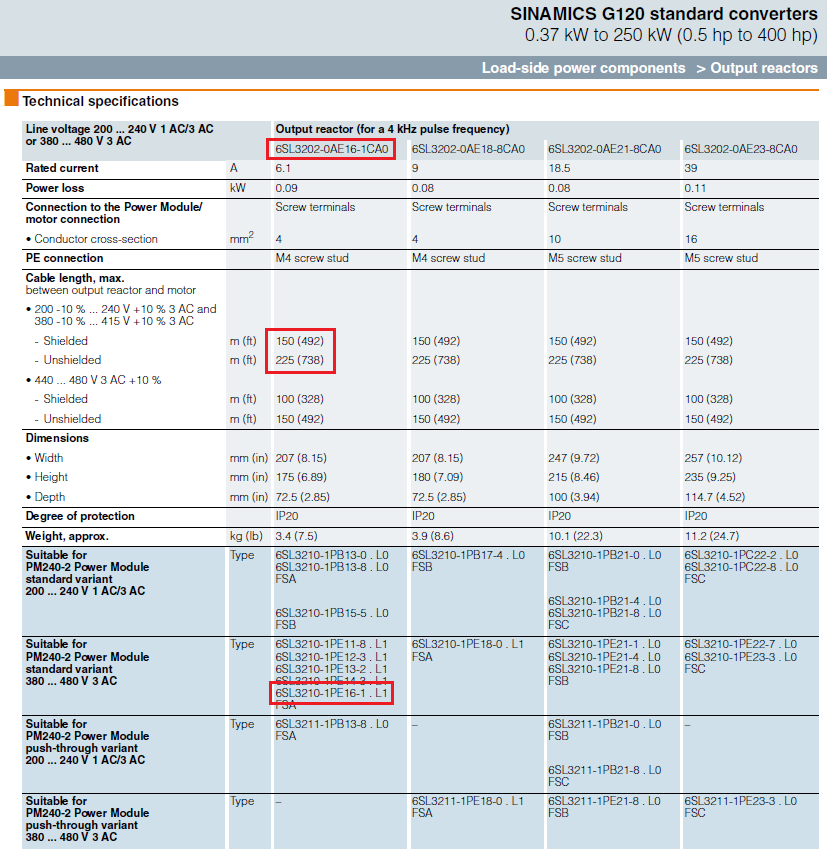
Task: Click weight value 3.9 (8.6)
Action: (433, 536)
